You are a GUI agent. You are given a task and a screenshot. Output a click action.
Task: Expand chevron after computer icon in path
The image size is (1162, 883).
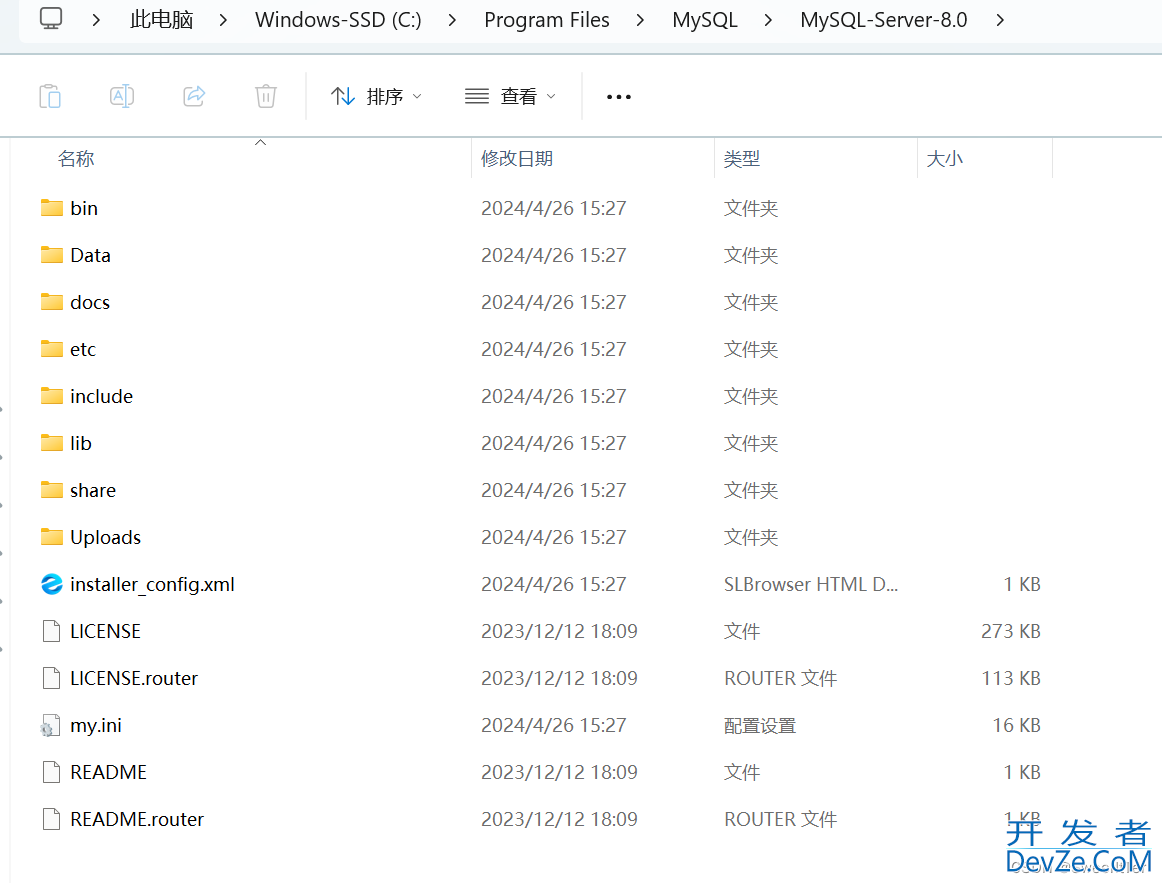(x=96, y=20)
